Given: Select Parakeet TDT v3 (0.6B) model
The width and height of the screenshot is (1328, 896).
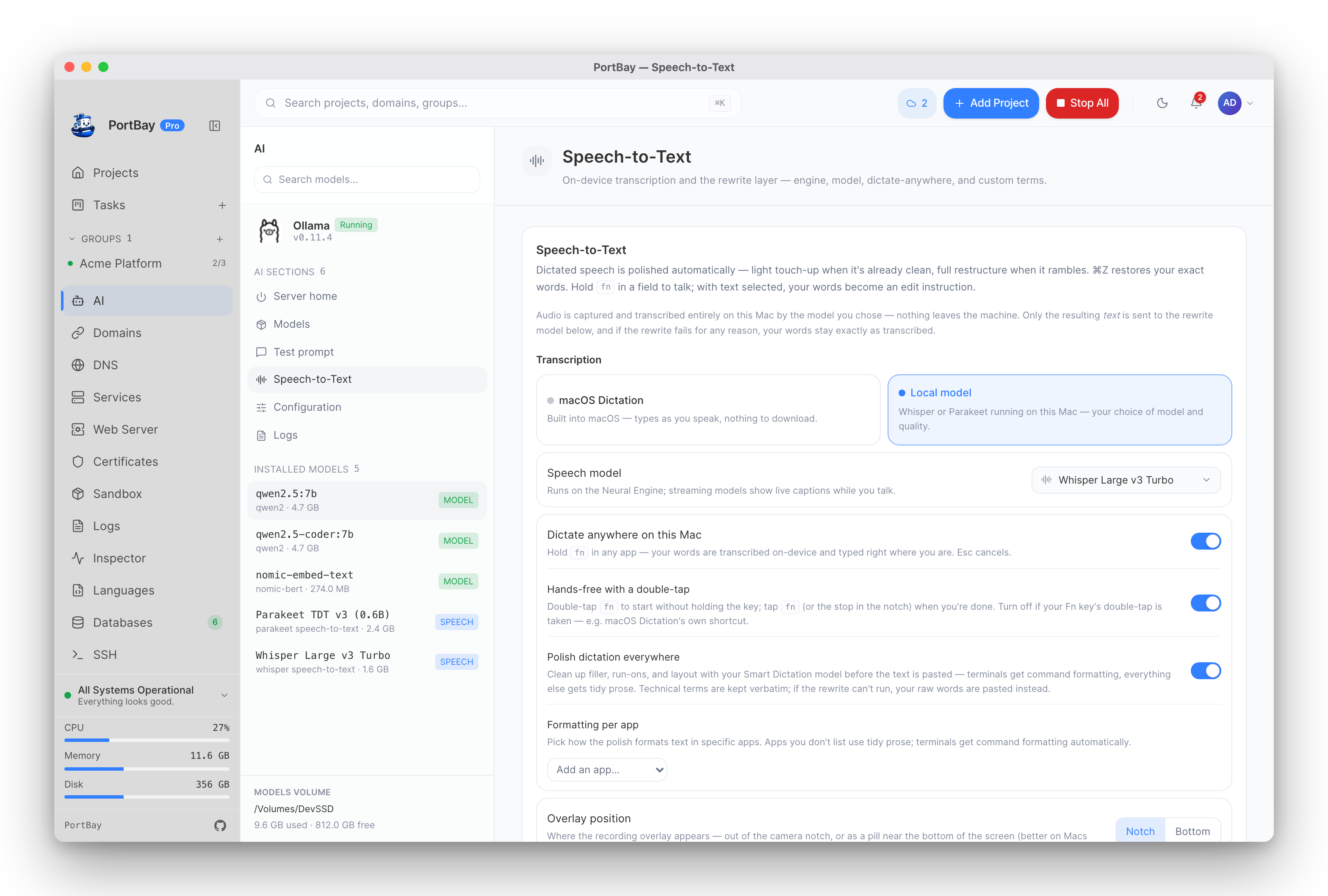Looking at the screenshot, I should pos(367,621).
